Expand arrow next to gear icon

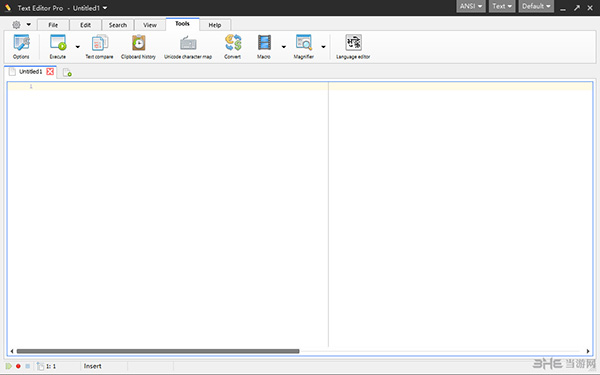coord(28,25)
